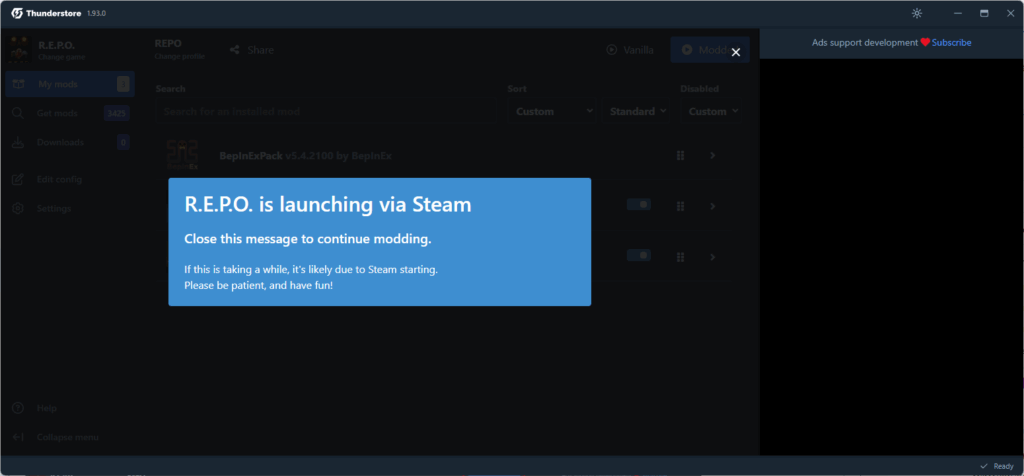The height and width of the screenshot is (476, 1024).
Task: Expand chevron of the last mod row
Action: coord(712,257)
